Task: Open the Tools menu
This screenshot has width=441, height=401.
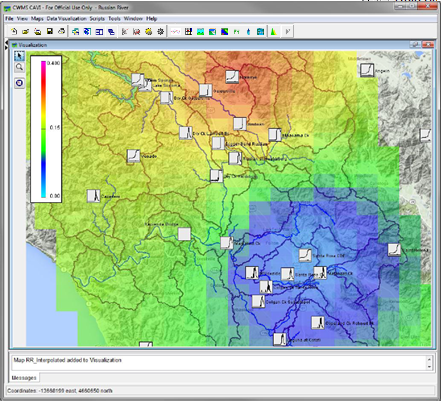Action: coord(114,19)
